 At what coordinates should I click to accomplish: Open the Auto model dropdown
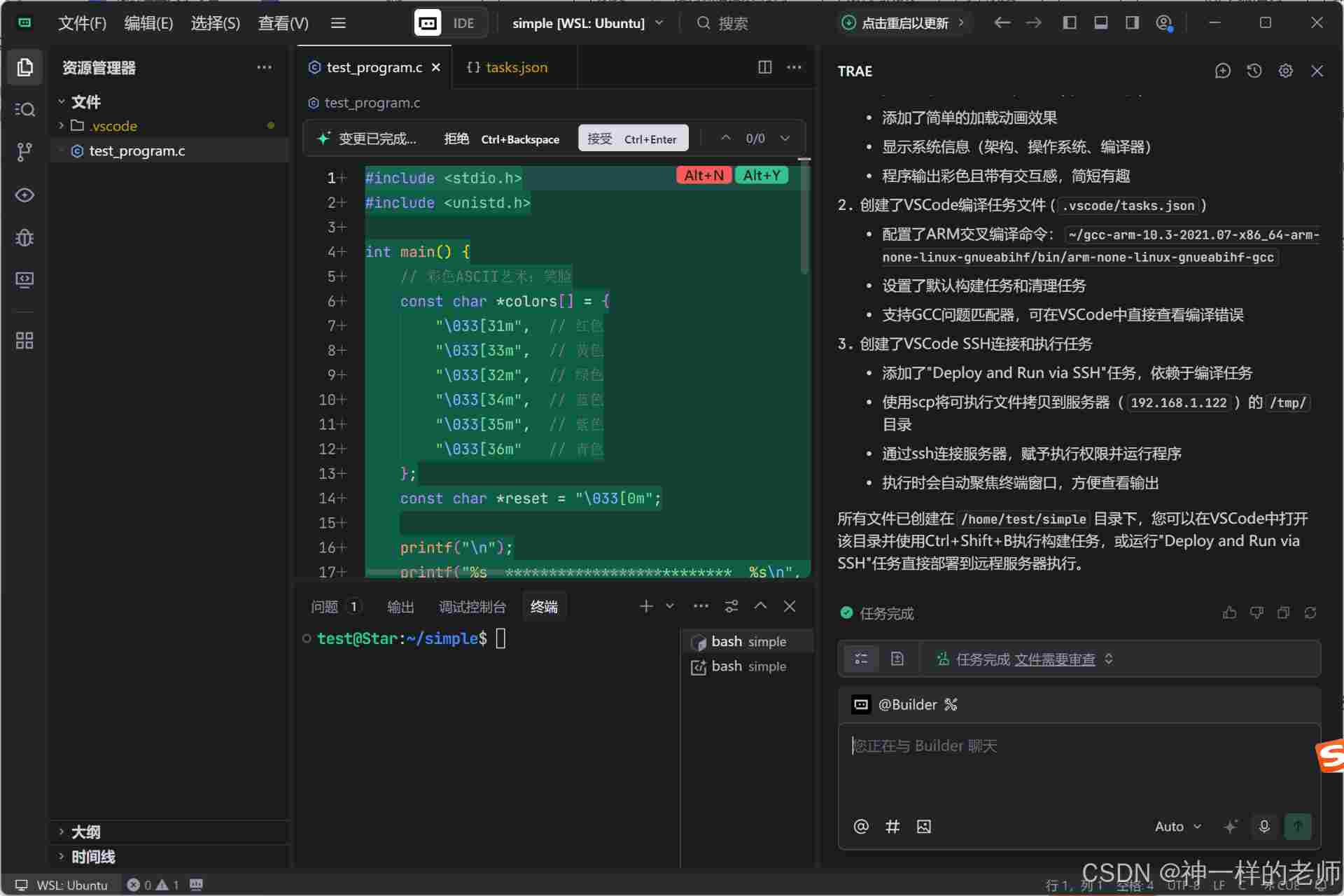[x=1177, y=827]
